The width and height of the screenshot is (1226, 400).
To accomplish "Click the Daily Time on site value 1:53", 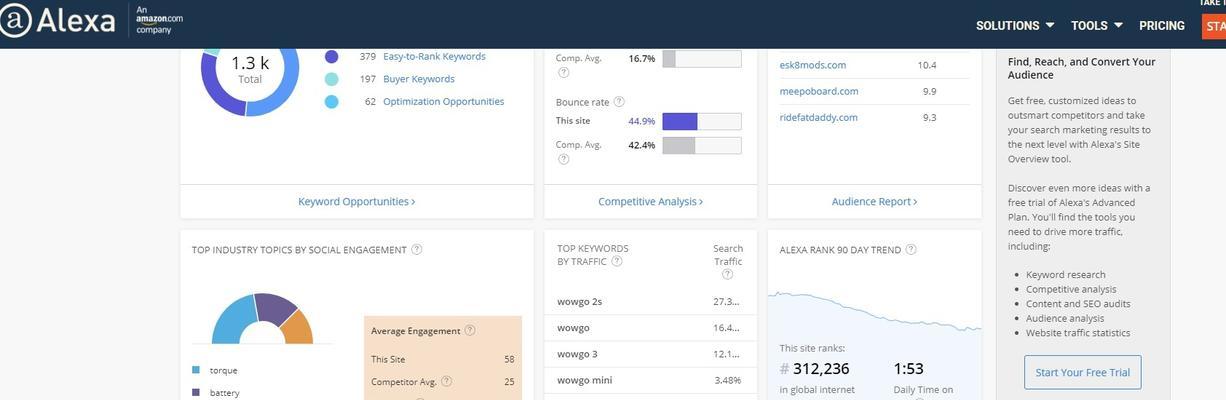I will click(x=908, y=369).
